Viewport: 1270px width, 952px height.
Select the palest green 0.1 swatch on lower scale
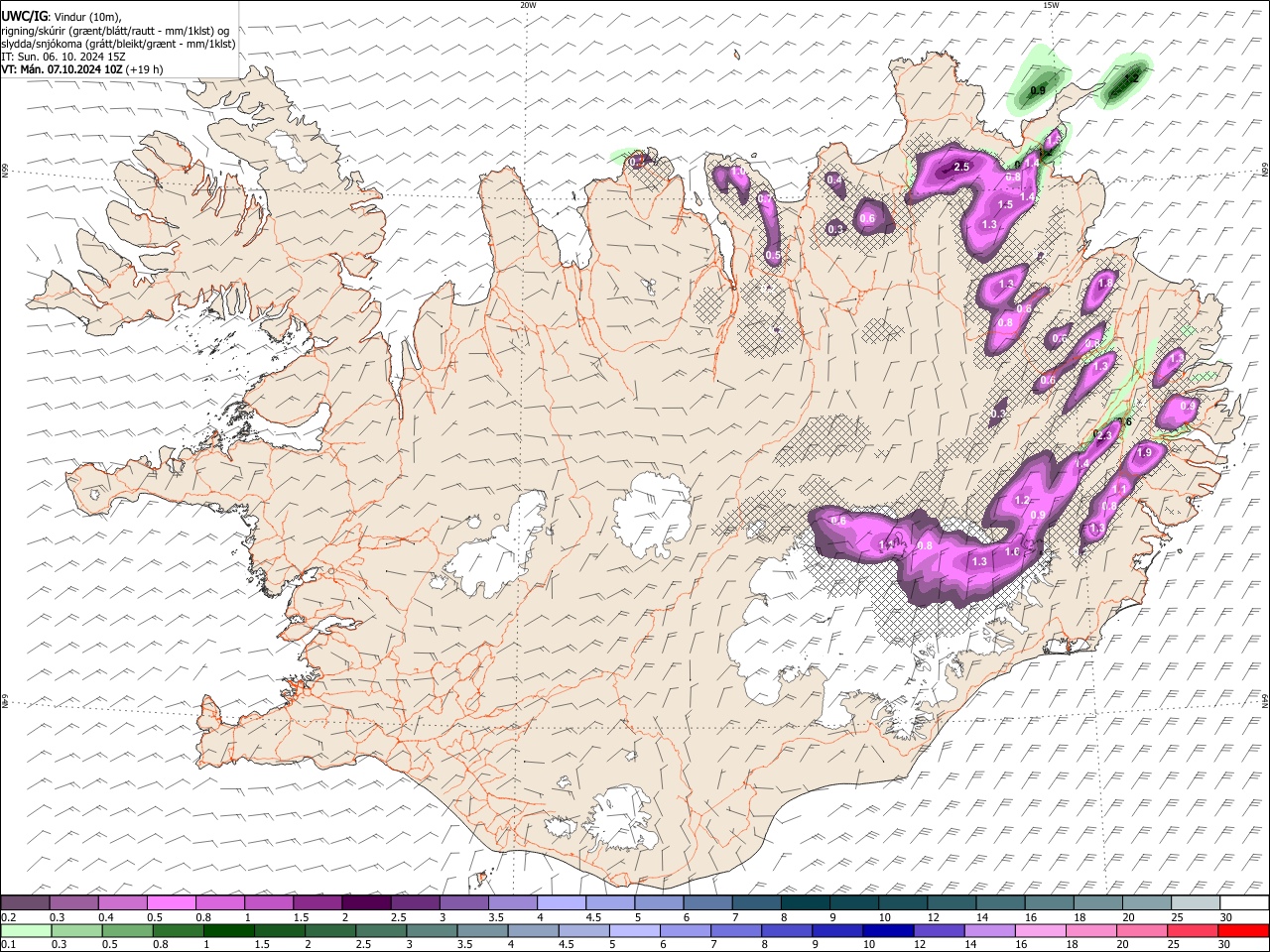26,930
